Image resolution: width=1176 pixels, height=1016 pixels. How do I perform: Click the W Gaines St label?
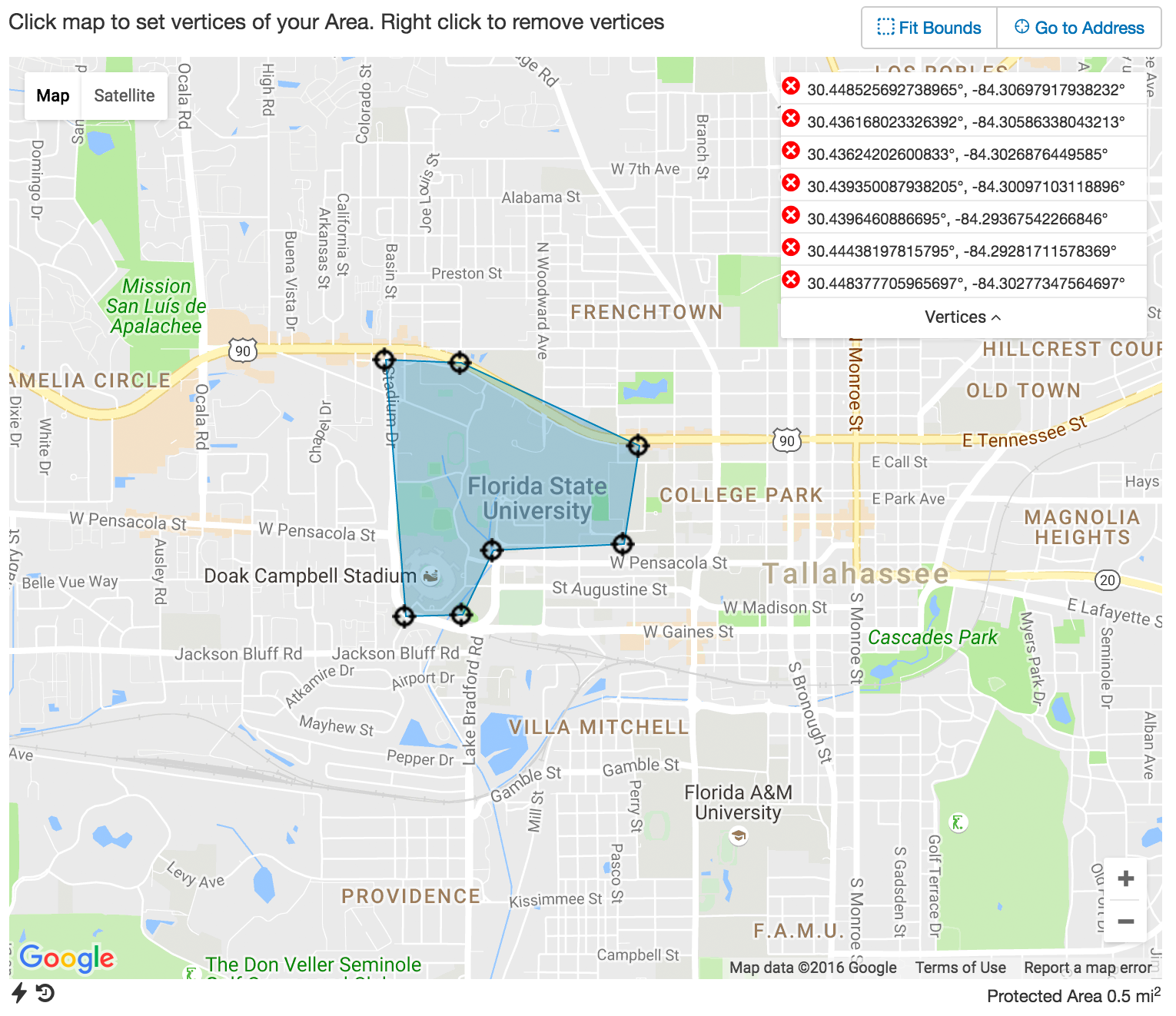[x=688, y=632]
